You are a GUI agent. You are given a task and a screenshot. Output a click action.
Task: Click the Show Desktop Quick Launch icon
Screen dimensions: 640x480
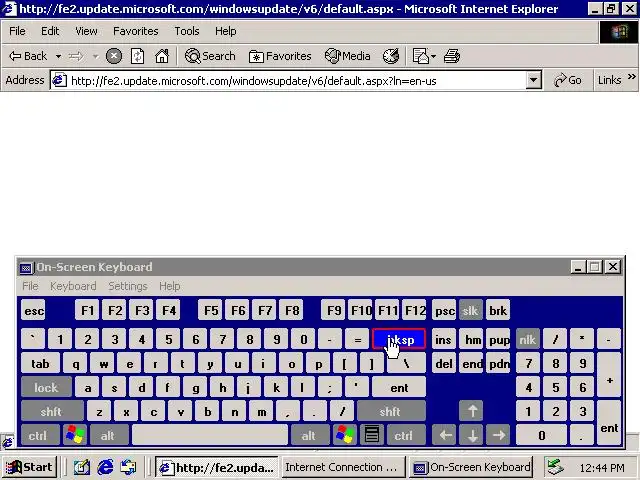coord(82,467)
